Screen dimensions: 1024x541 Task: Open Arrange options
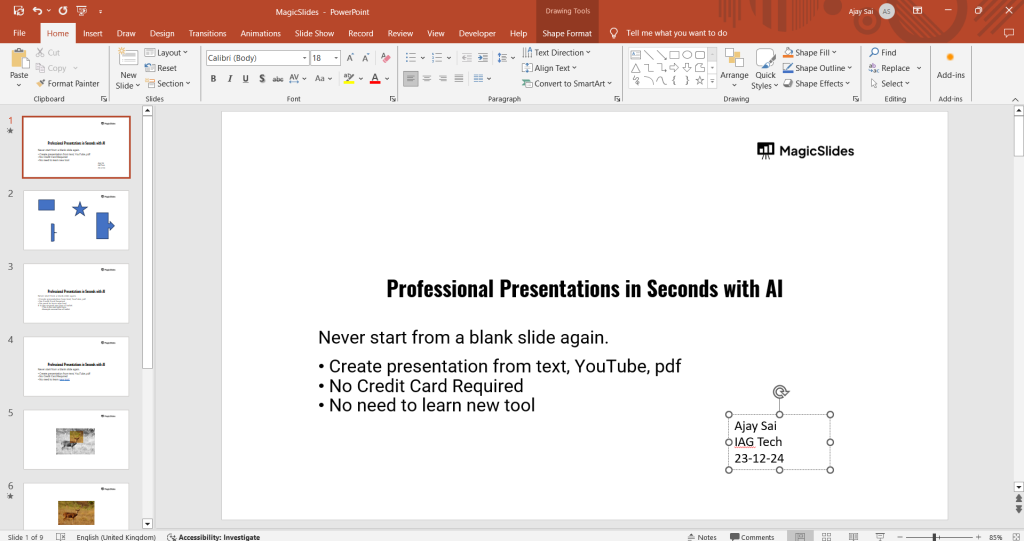[734, 69]
